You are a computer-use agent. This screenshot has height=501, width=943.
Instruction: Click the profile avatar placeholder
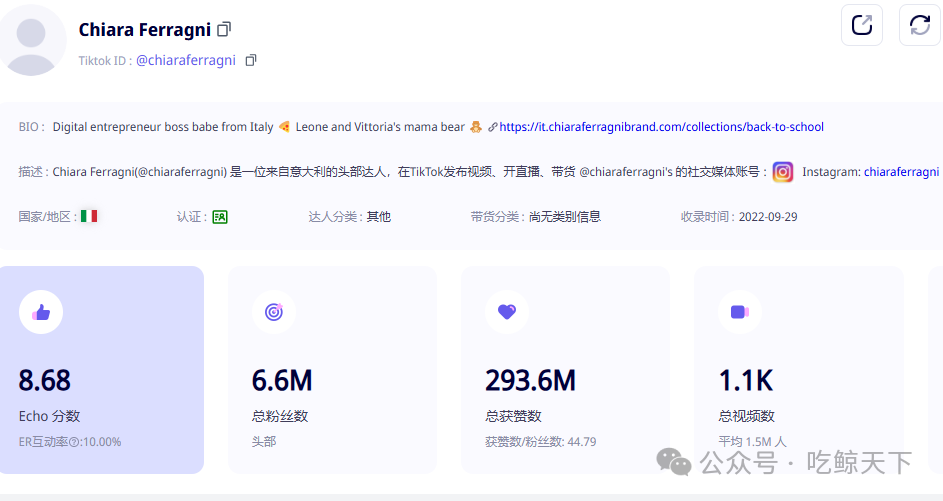pos(31,41)
